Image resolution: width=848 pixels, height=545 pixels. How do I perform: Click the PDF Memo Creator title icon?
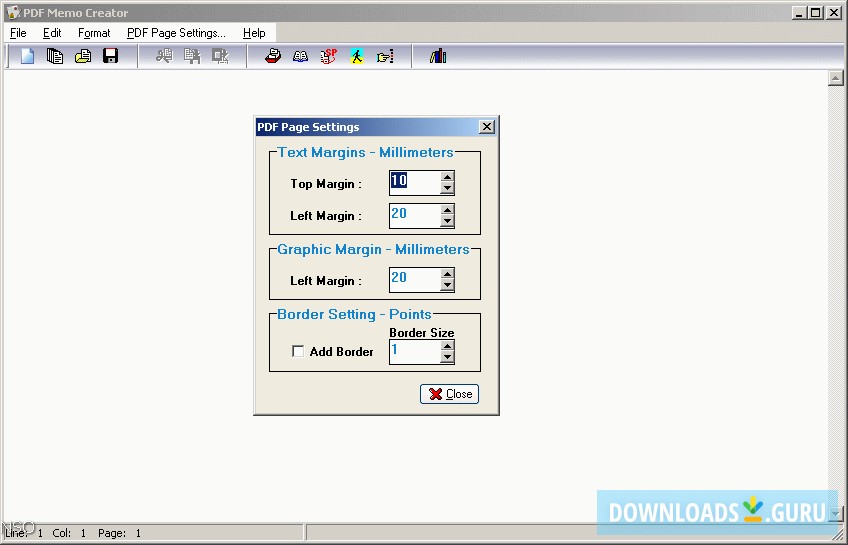point(13,12)
